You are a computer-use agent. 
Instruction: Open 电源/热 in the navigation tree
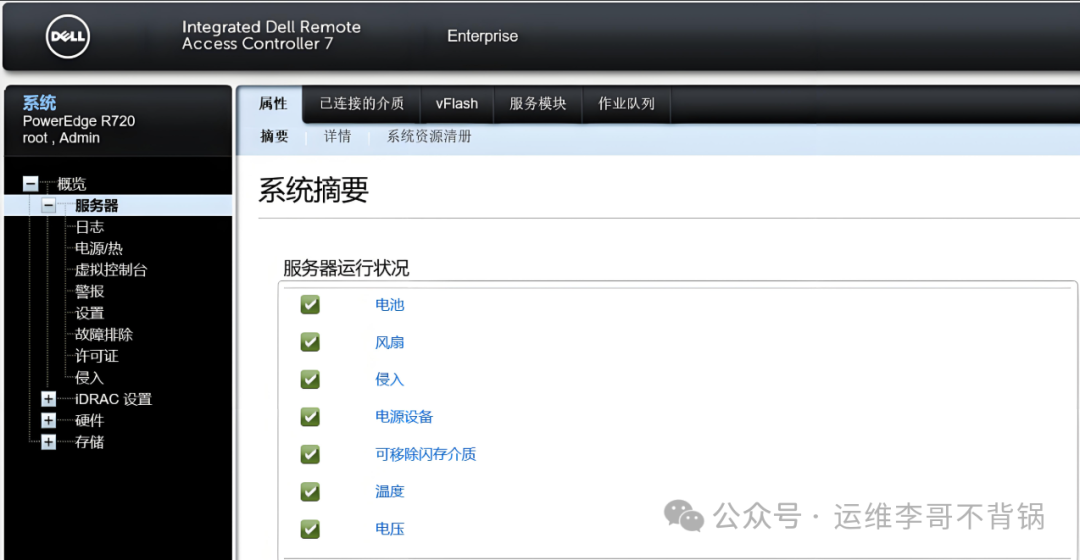coord(98,248)
